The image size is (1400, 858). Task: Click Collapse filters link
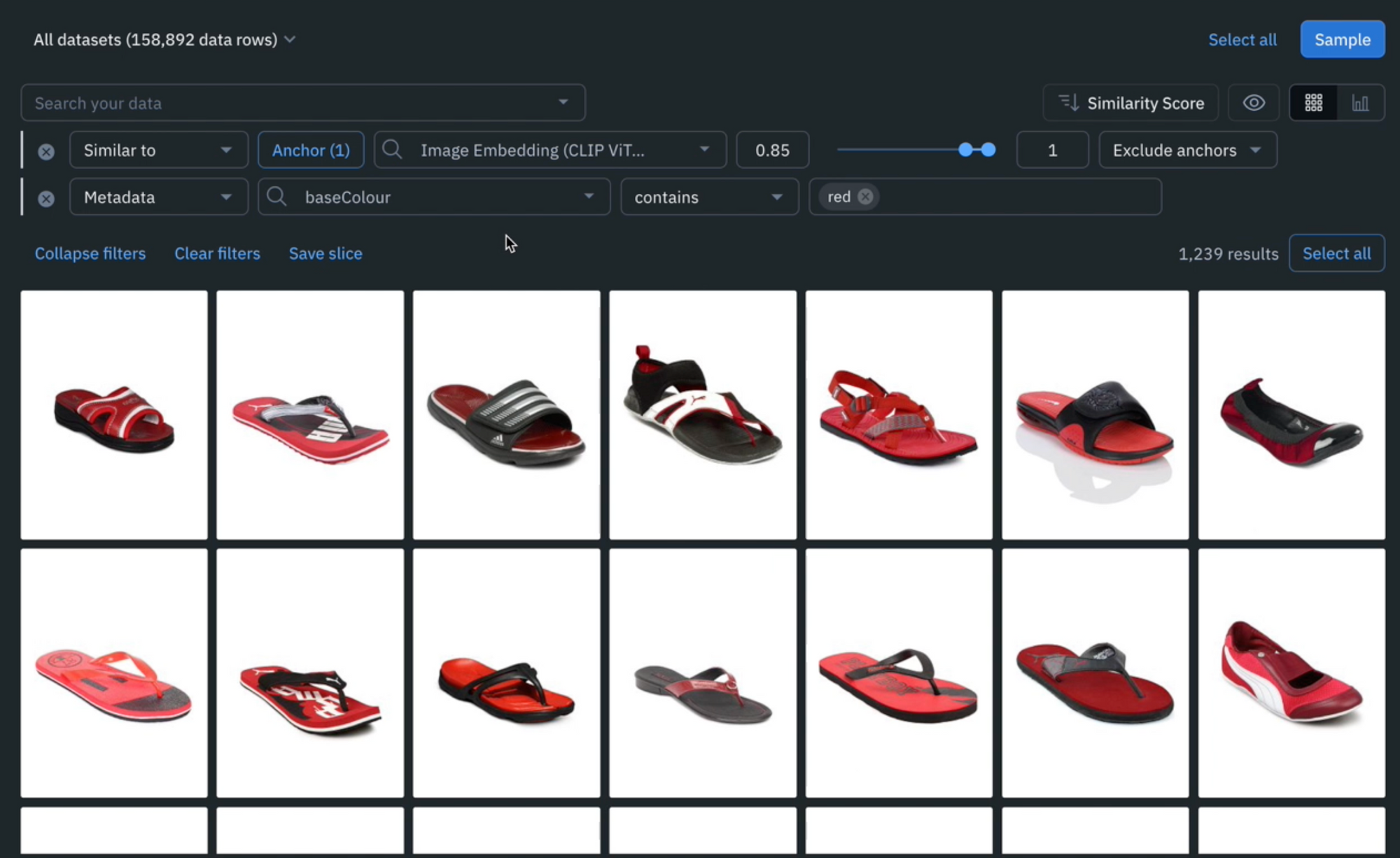click(x=90, y=253)
